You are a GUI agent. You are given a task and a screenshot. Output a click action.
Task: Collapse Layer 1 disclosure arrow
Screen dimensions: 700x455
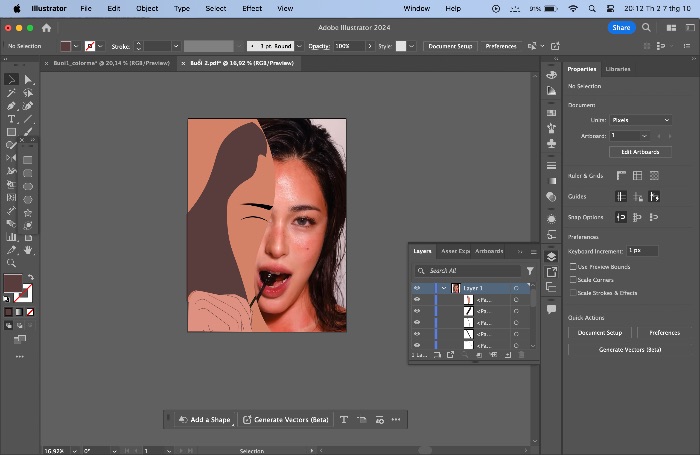pyautogui.click(x=444, y=288)
